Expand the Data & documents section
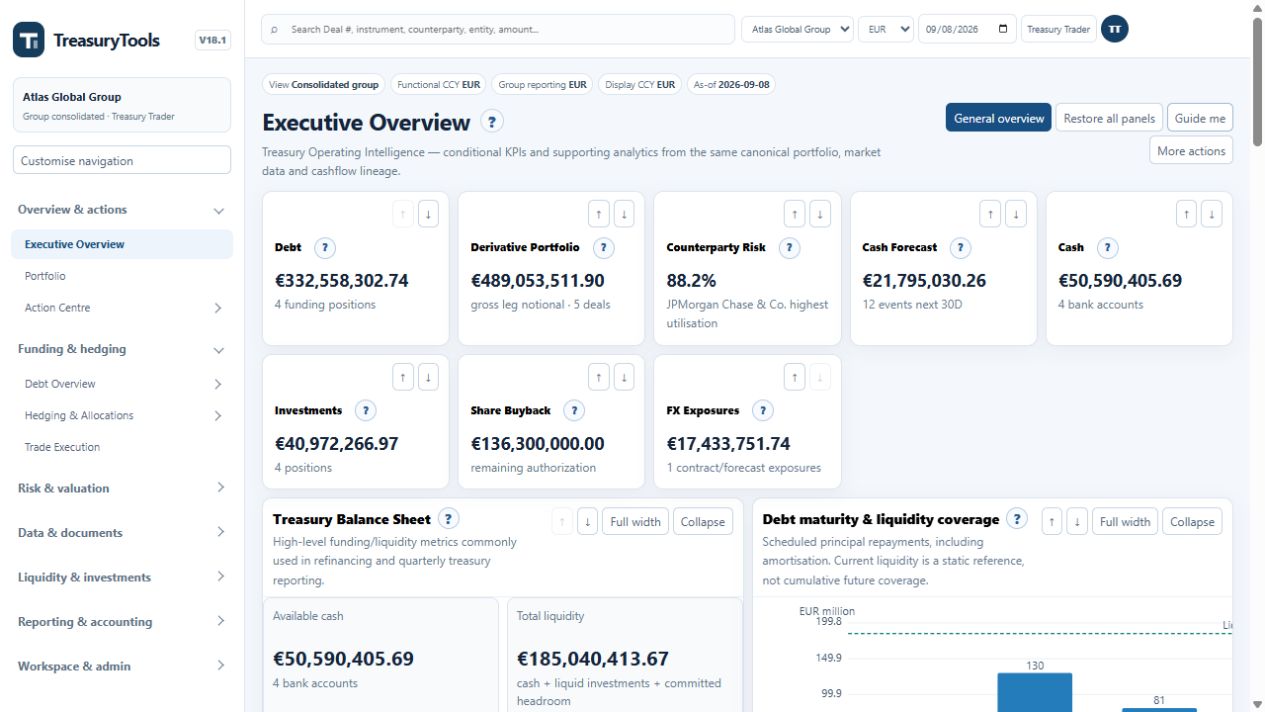The width and height of the screenshot is (1265, 712). [x=122, y=533]
